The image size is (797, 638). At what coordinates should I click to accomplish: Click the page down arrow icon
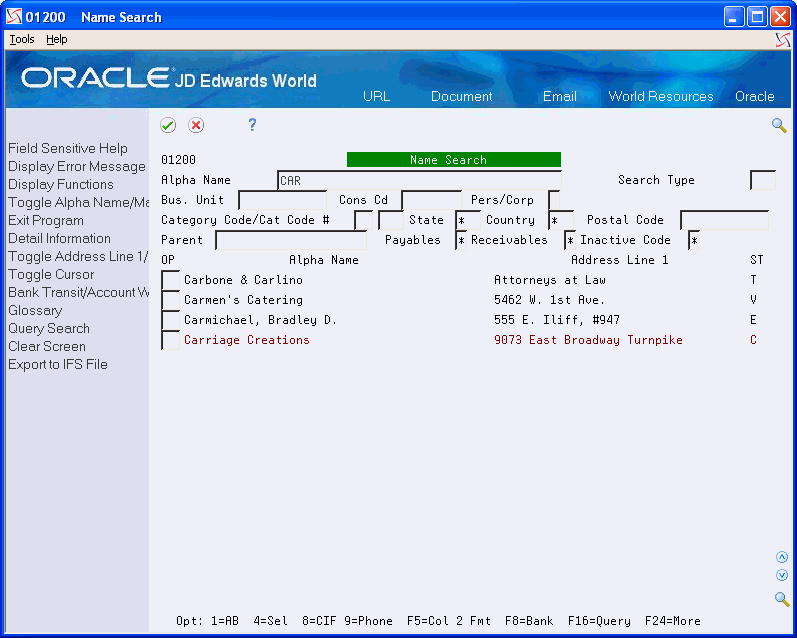(782, 575)
